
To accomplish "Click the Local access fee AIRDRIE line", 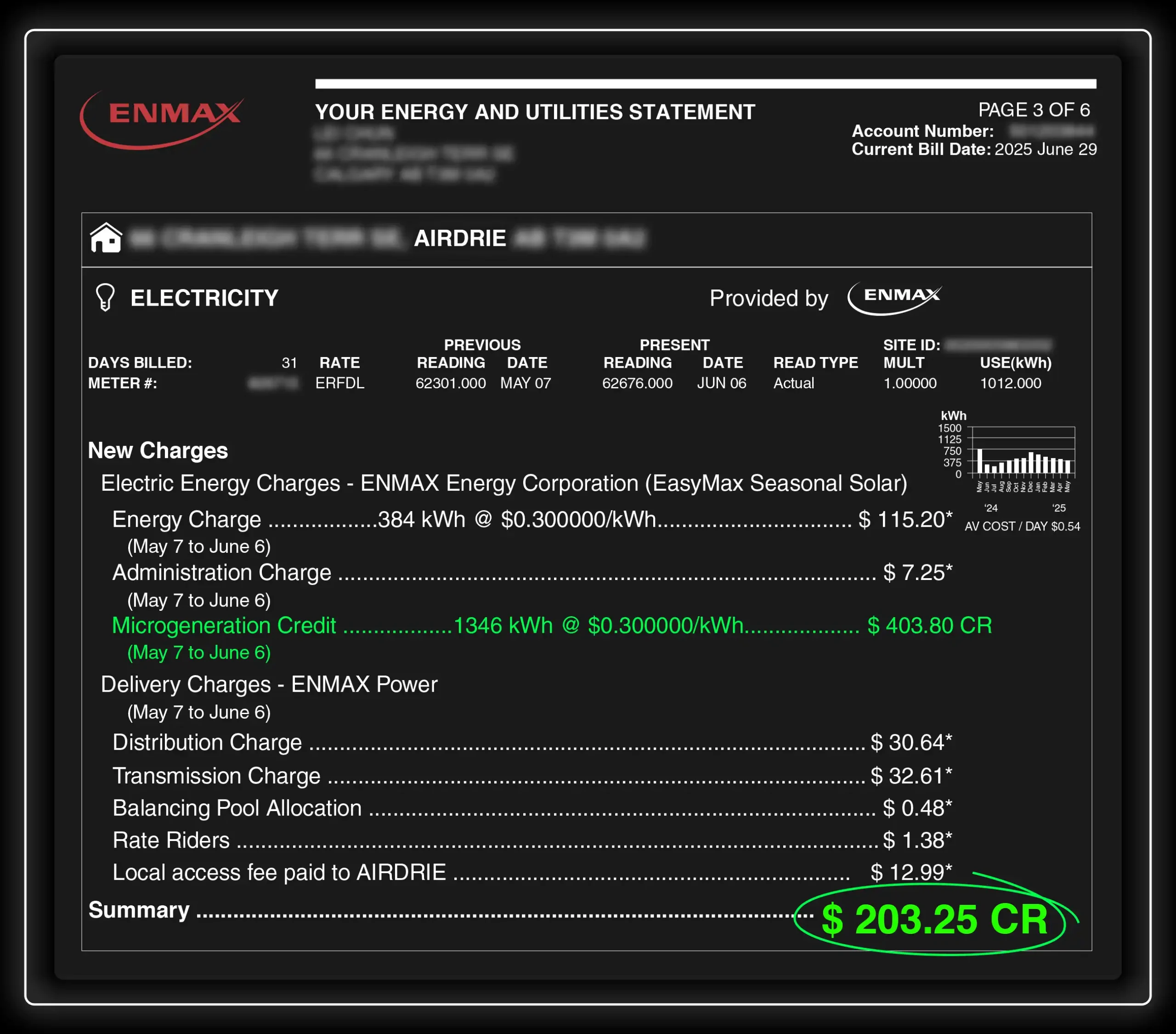I will [279, 872].
